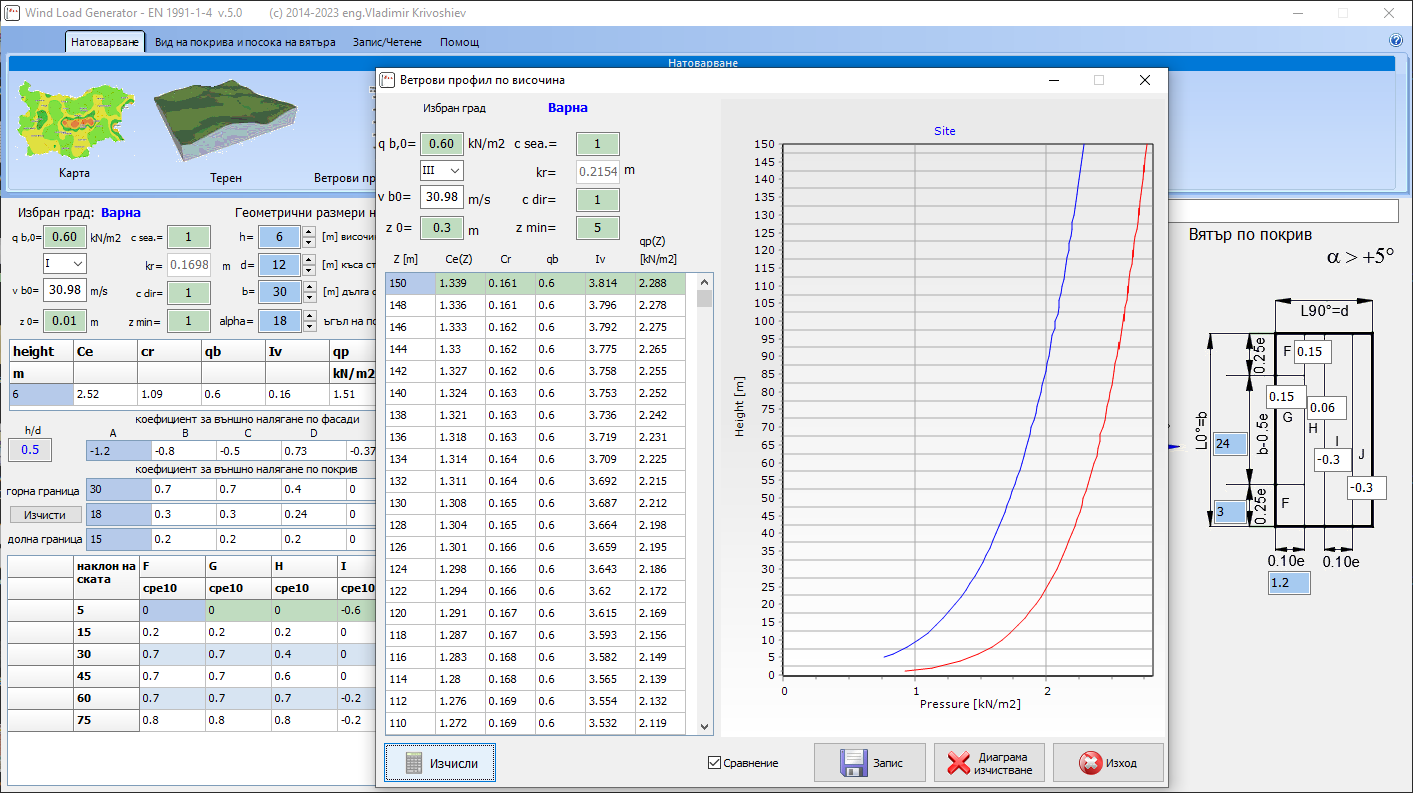
Task: Save results with the Запис floppy button
Action: pos(869,763)
